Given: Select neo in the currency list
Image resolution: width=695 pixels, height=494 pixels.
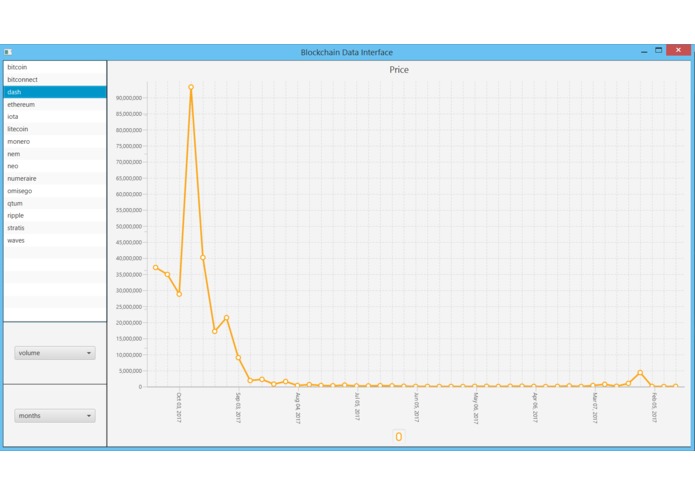Looking at the screenshot, I should [55, 166].
